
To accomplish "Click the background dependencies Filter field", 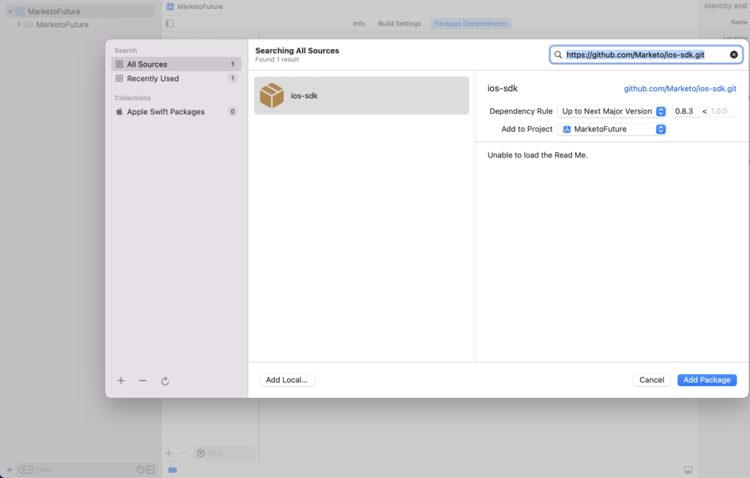I will click(225, 453).
